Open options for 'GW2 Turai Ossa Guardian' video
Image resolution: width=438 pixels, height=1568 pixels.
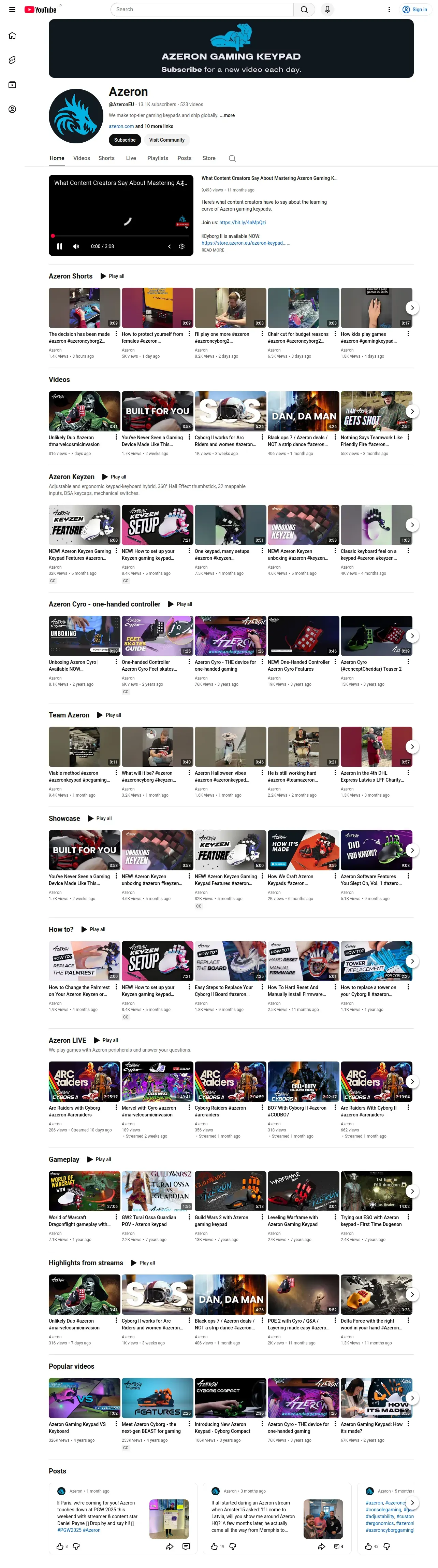click(x=189, y=1217)
